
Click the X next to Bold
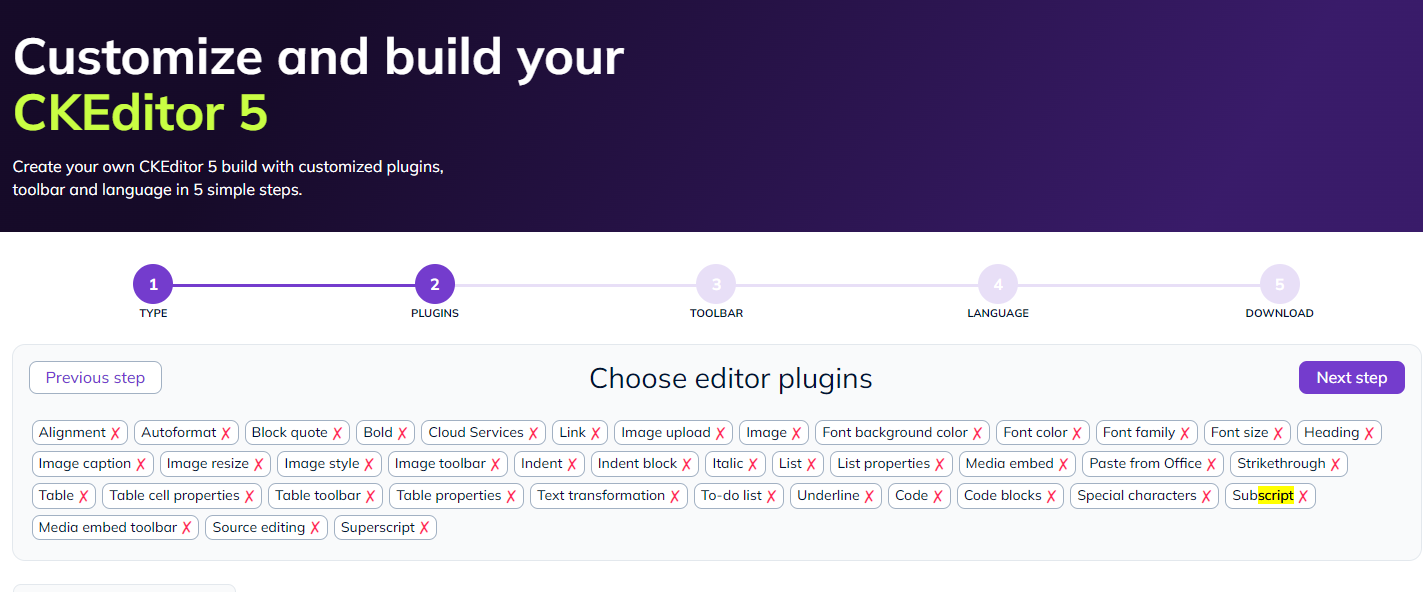403,433
